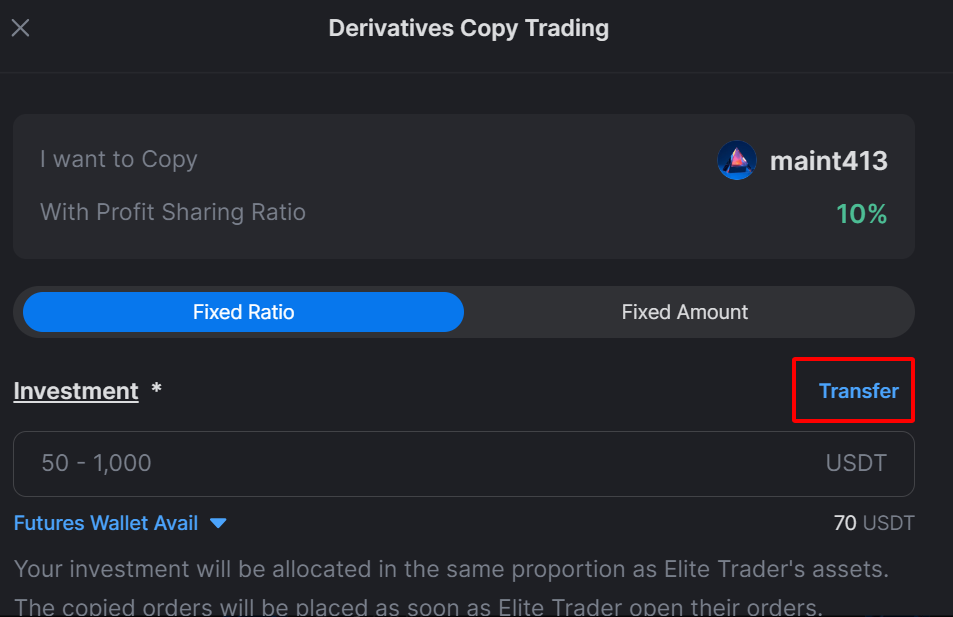Image resolution: width=953 pixels, height=617 pixels.
Task: Click the trader summary card background
Action: (x=464, y=187)
